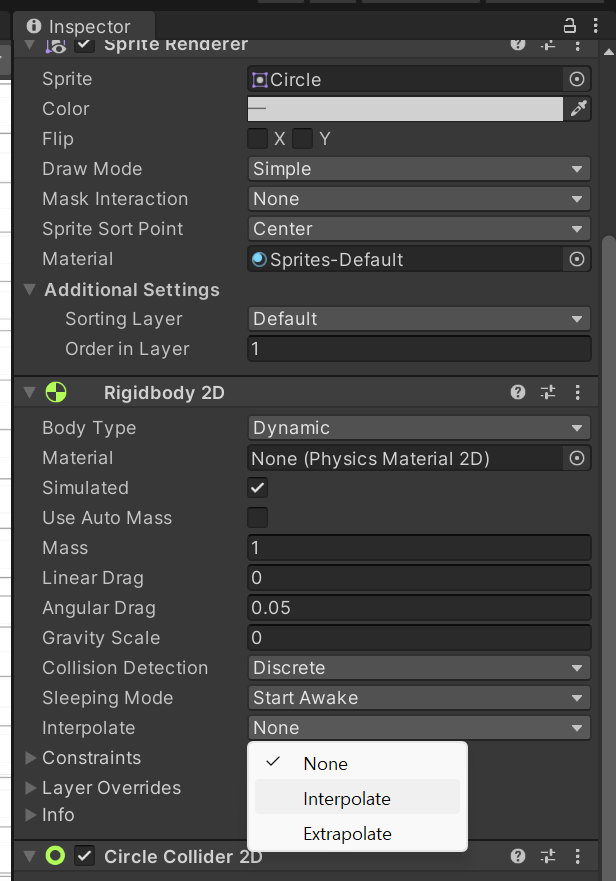Click the Circle sprite icon

260,80
